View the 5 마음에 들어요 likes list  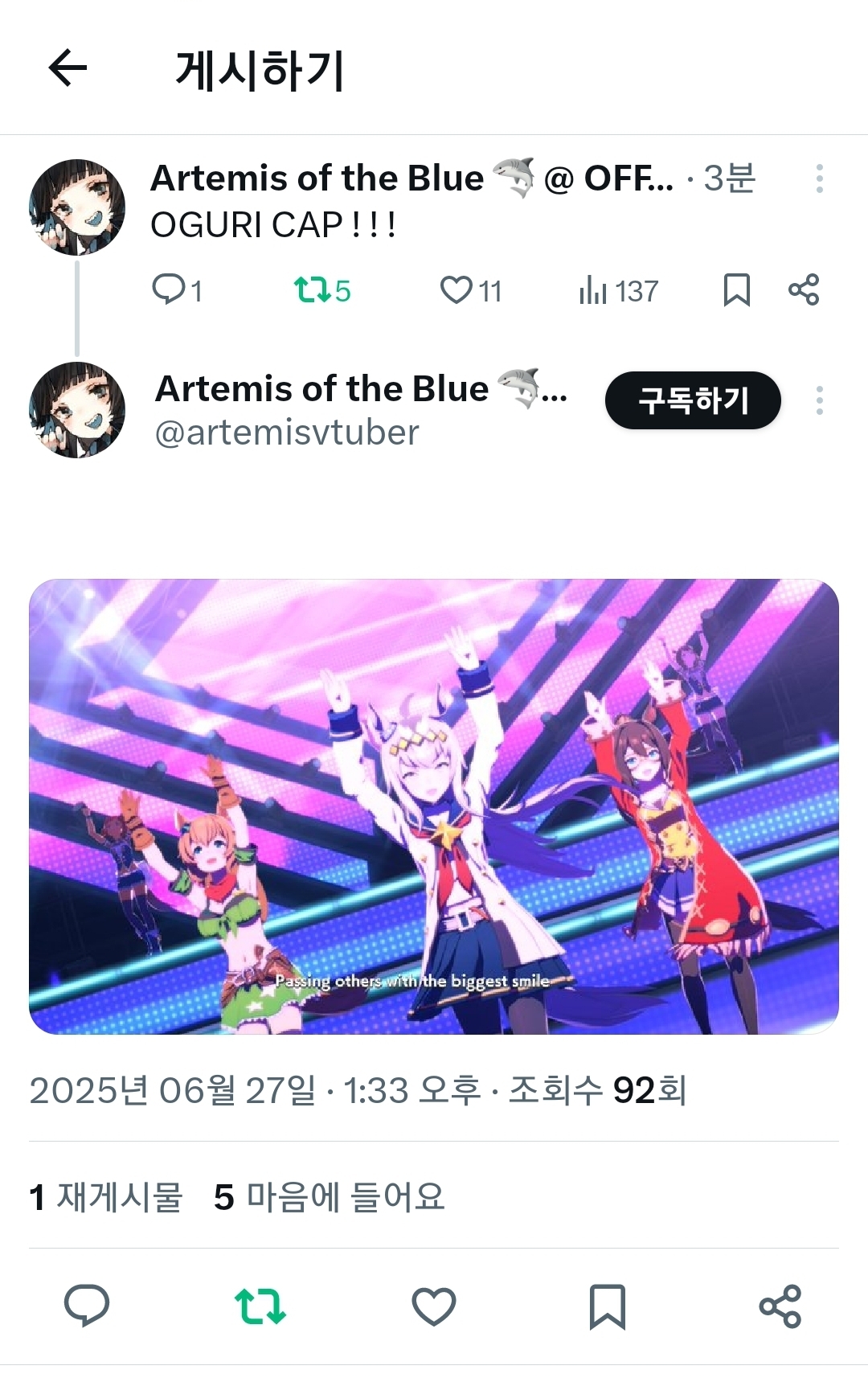click(x=330, y=1196)
